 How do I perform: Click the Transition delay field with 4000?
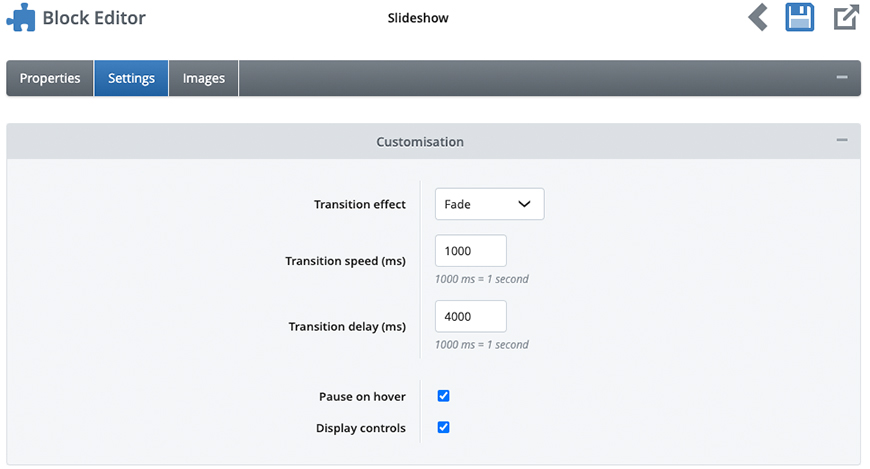(471, 316)
